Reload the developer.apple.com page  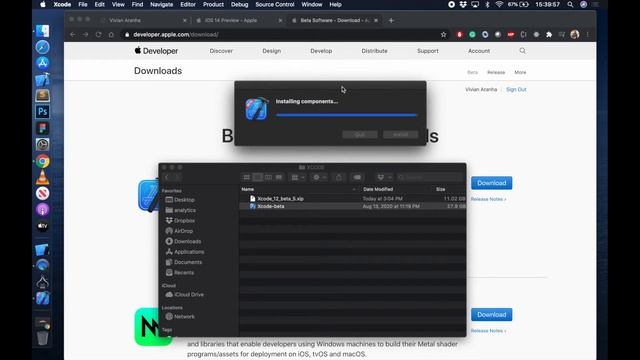click(98, 35)
